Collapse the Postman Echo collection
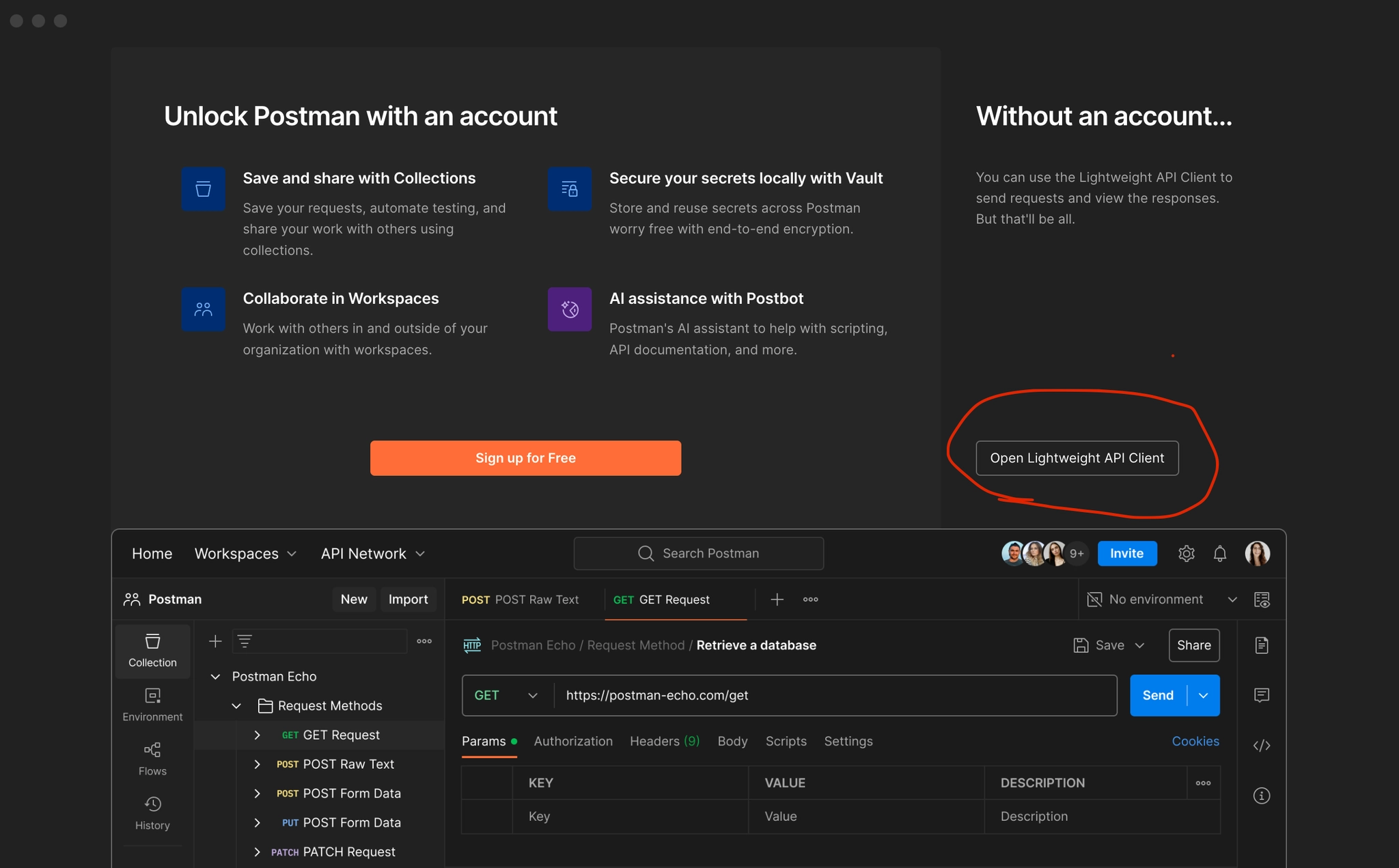 [x=215, y=676]
